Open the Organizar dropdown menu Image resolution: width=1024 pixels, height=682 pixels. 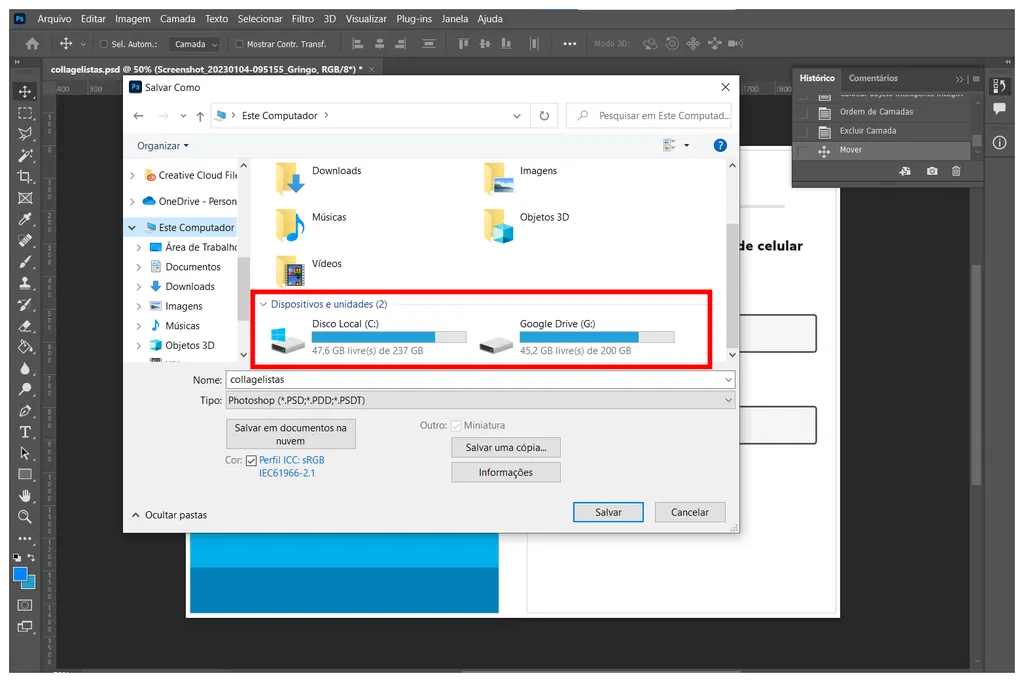click(x=163, y=146)
